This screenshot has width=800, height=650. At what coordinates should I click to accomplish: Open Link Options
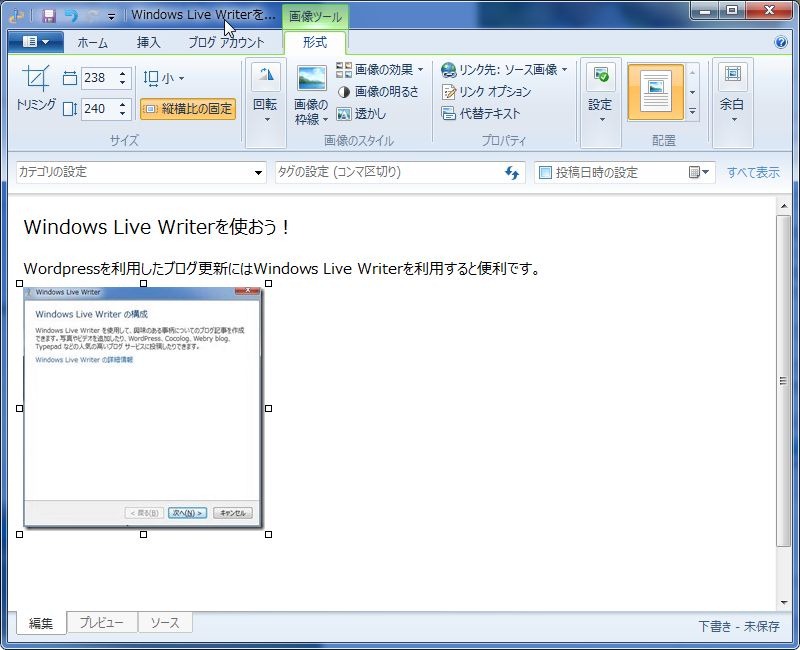486,91
